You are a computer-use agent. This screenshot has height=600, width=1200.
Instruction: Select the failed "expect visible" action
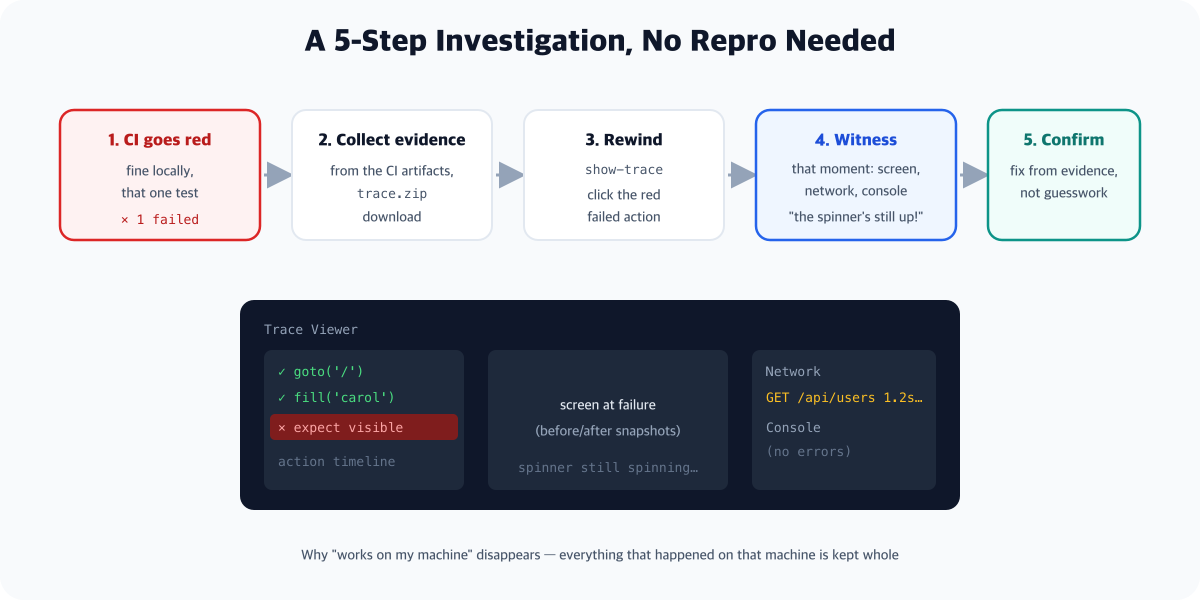[x=364, y=427]
